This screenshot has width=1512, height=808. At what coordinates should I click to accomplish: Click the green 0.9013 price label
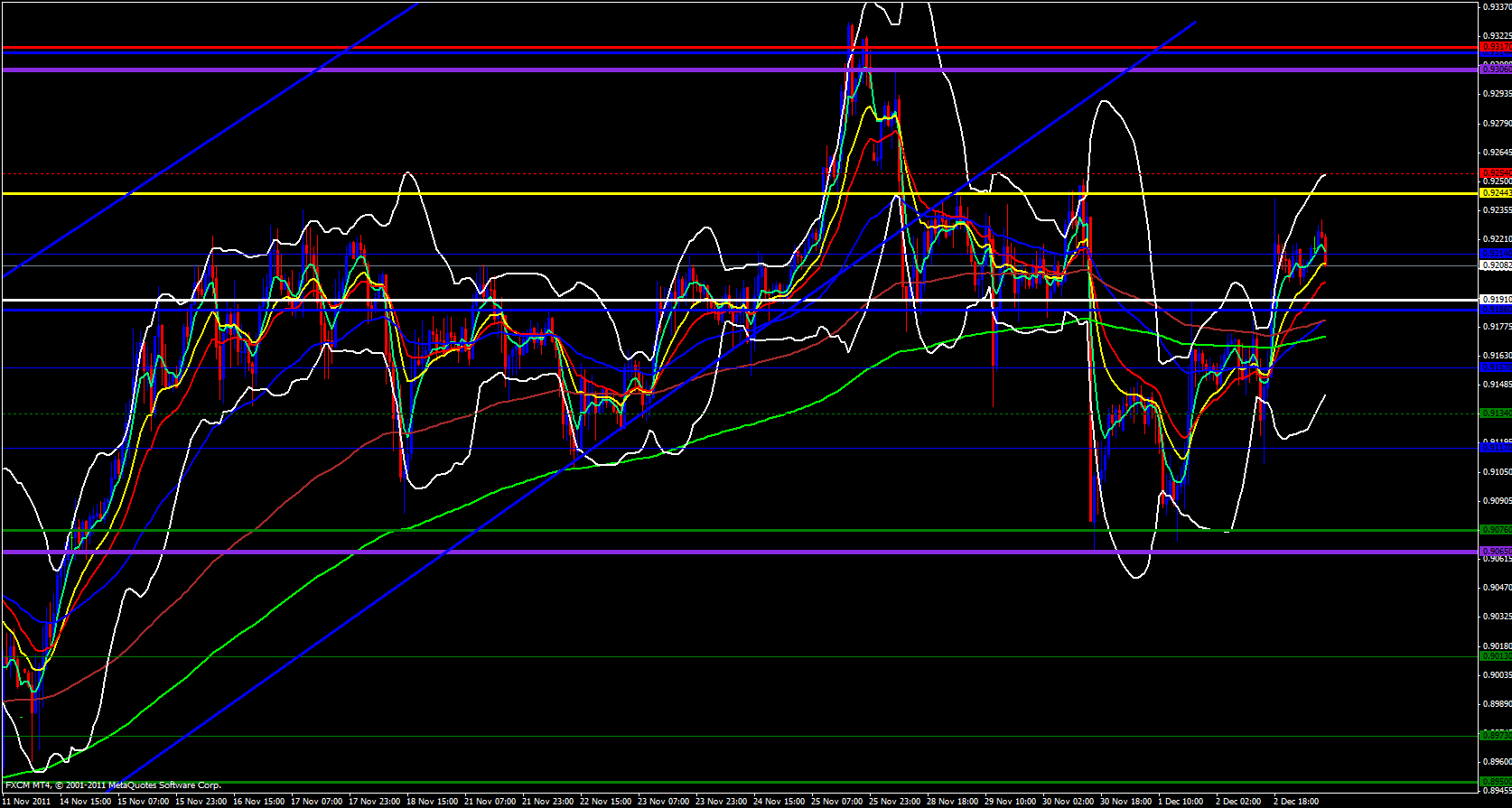click(1495, 656)
